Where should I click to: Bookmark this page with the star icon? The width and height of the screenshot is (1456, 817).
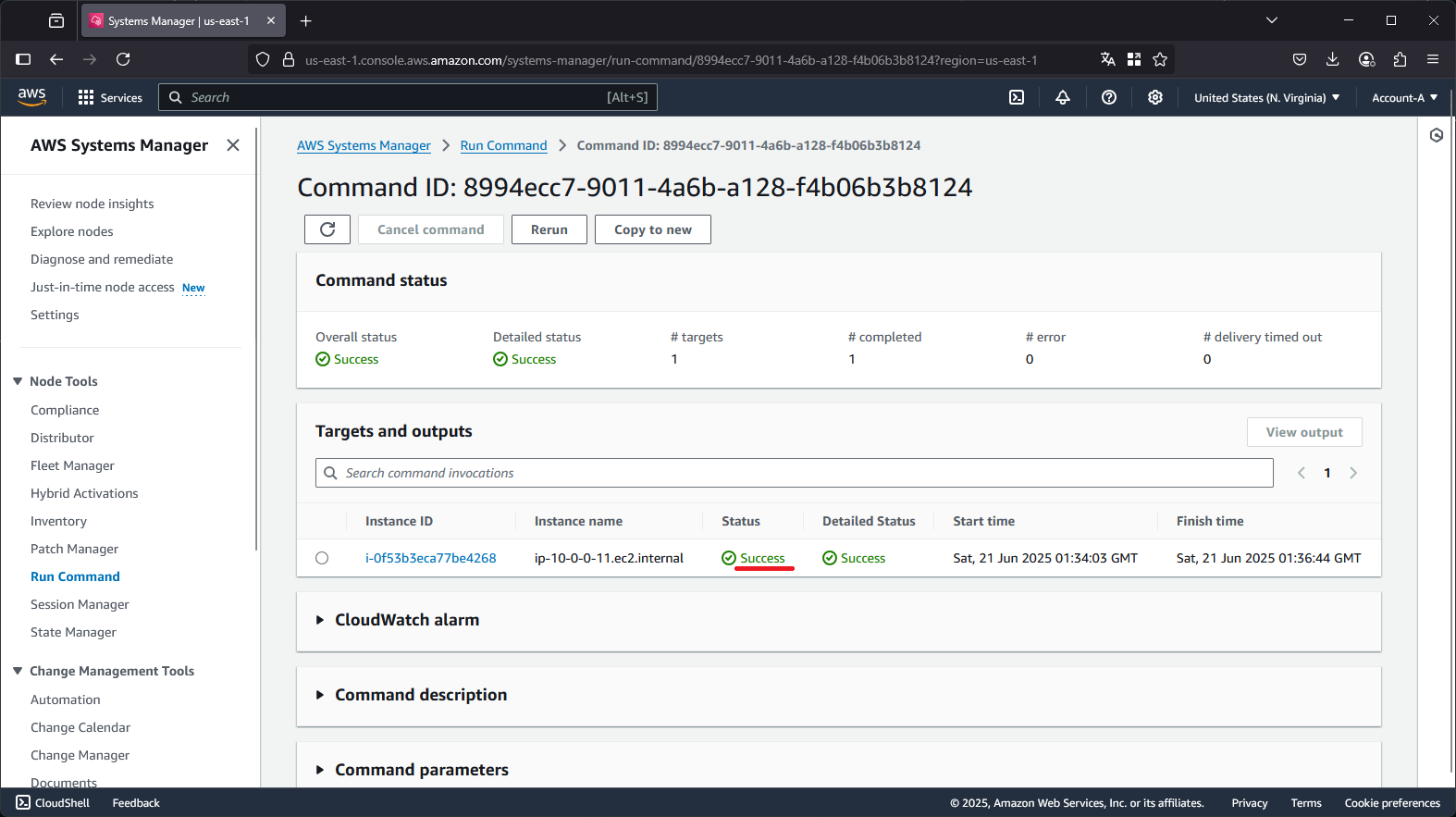[x=1160, y=59]
